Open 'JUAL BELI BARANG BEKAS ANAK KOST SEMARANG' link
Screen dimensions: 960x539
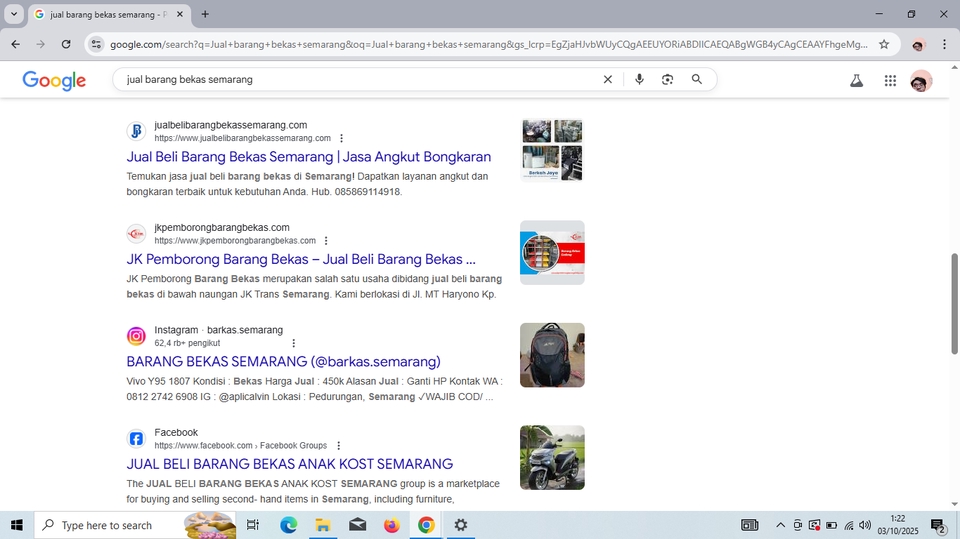tap(290, 464)
